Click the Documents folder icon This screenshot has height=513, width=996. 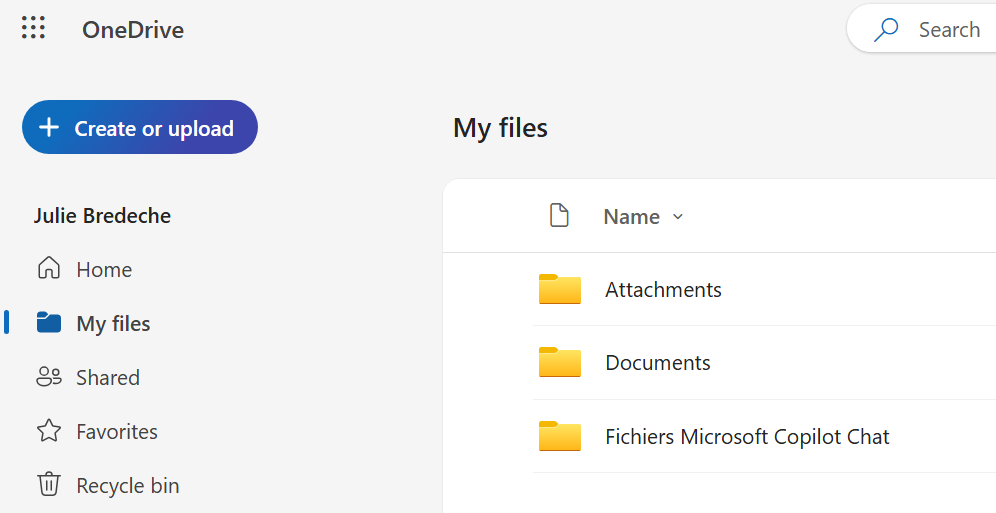pyautogui.click(x=559, y=362)
